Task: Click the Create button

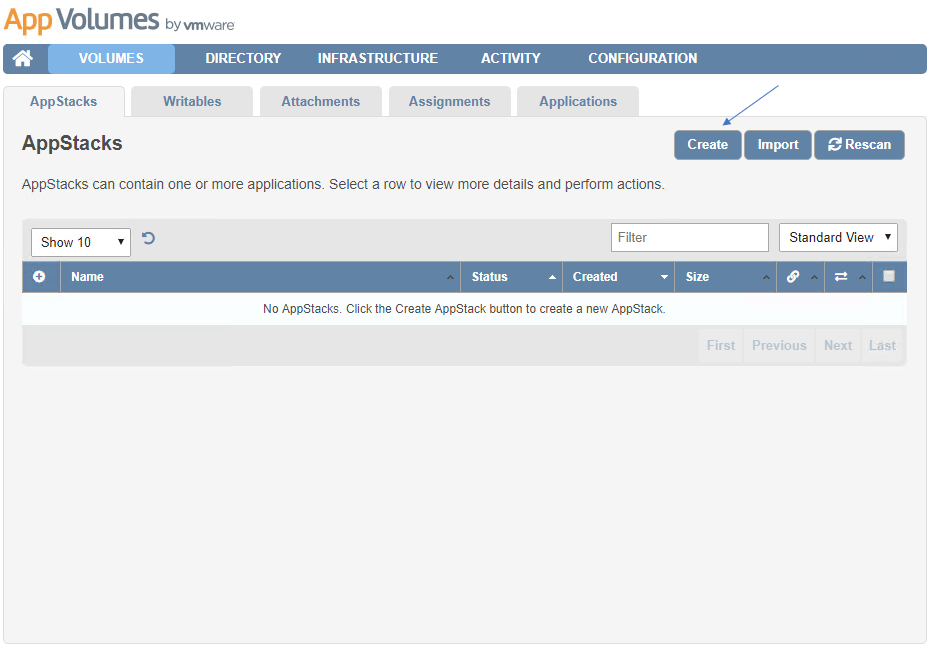Action: (707, 145)
